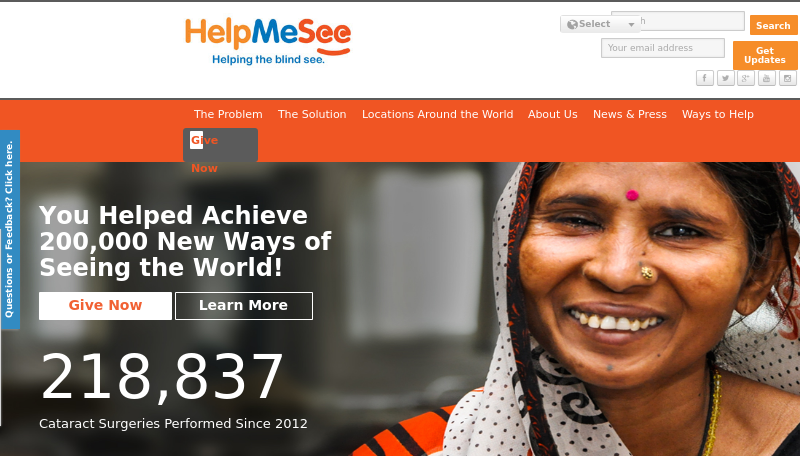The image size is (800, 456).
Task: Open Ways to Help menu
Action: click(x=718, y=114)
